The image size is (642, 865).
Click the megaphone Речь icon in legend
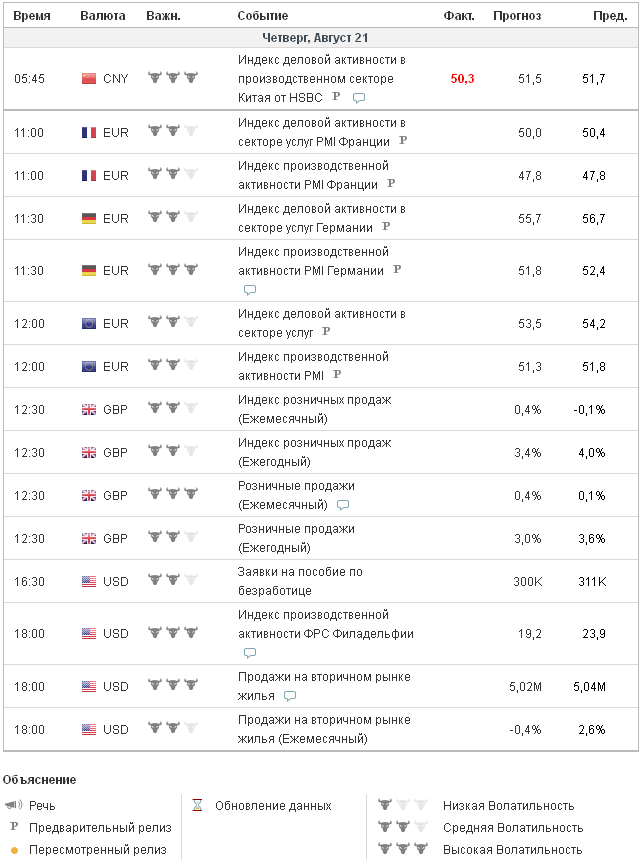pyautogui.click(x=13, y=805)
